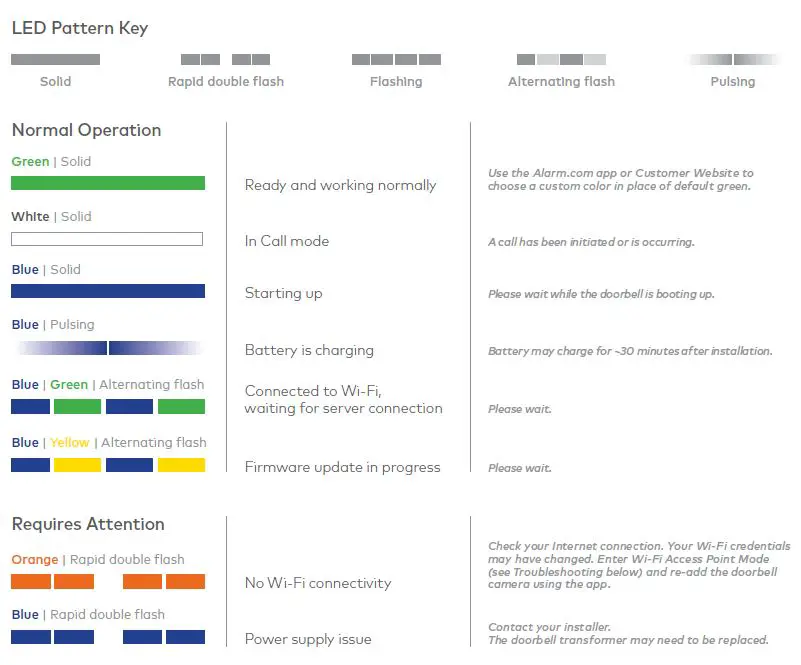The image size is (801, 665).
Task: Click the "Power supply issue" status text
Action: pyautogui.click(x=308, y=639)
